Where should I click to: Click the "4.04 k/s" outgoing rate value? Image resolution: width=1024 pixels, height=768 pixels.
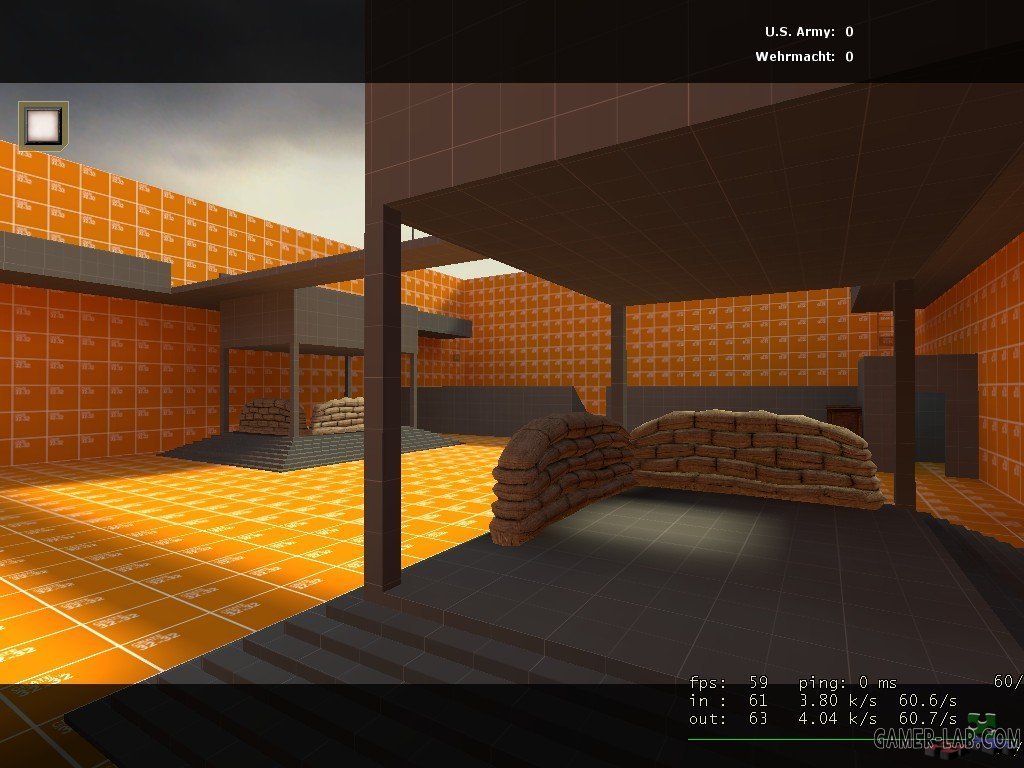838,718
